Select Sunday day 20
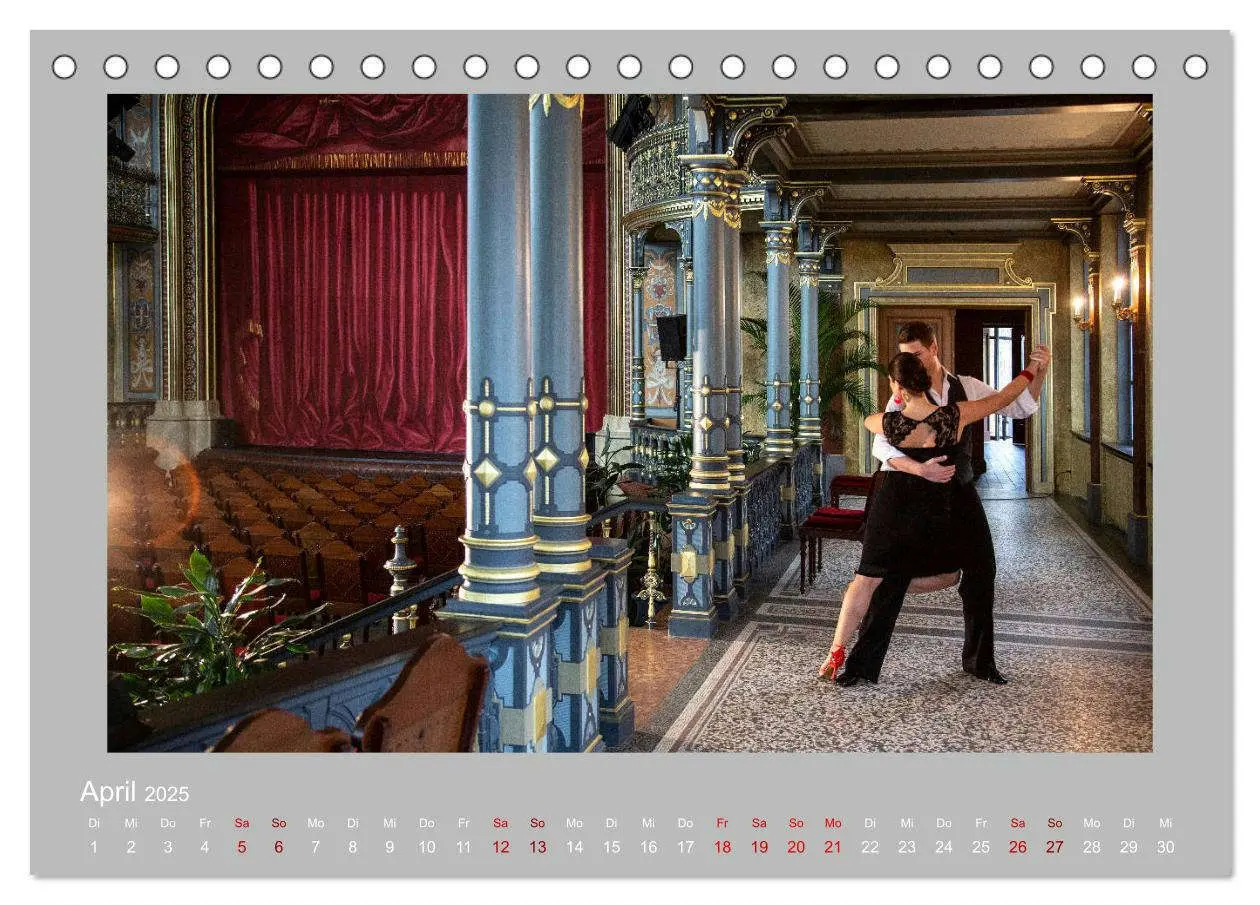Viewport: 1260px width, 905px height. click(796, 847)
